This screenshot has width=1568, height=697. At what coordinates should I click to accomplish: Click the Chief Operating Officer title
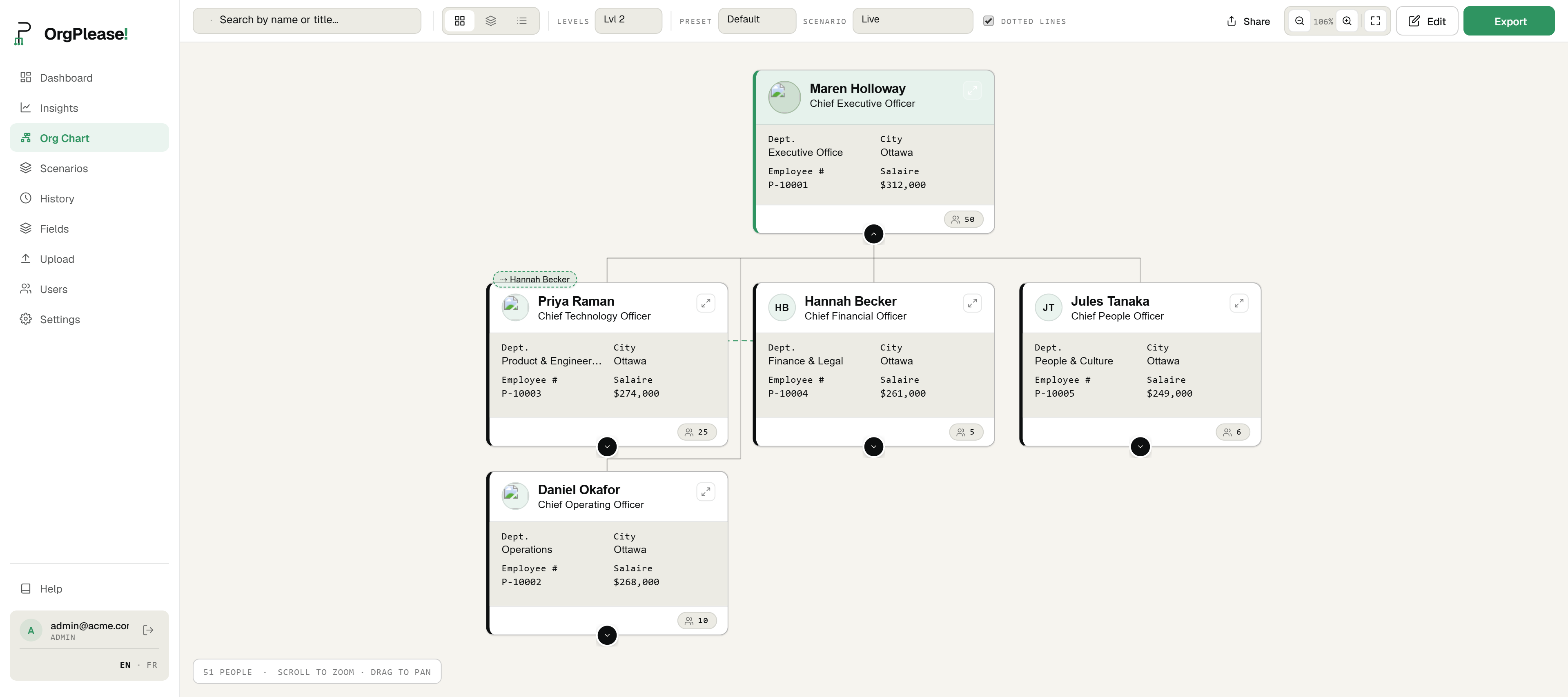click(590, 505)
